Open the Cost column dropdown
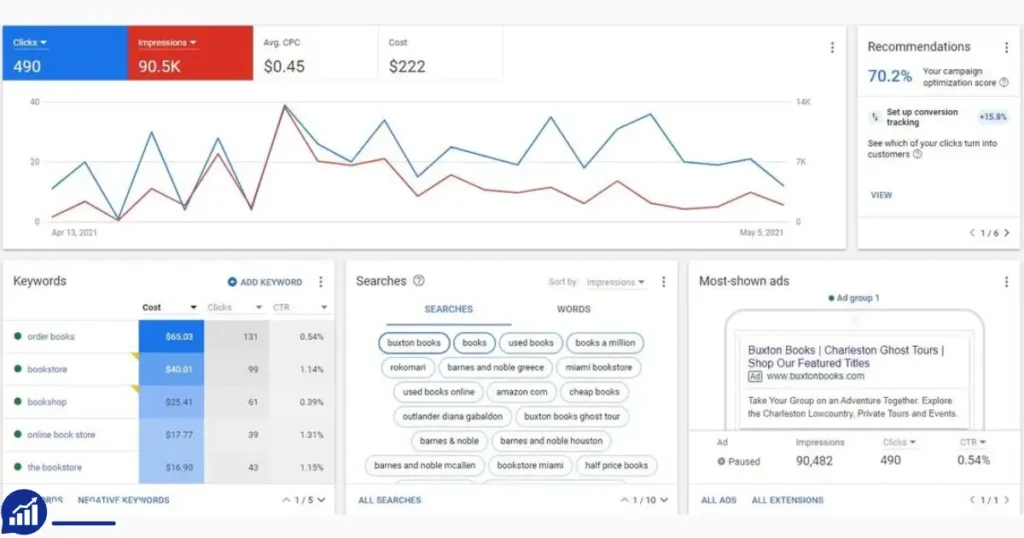Image resolution: width=1024 pixels, height=538 pixels. tap(170, 307)
